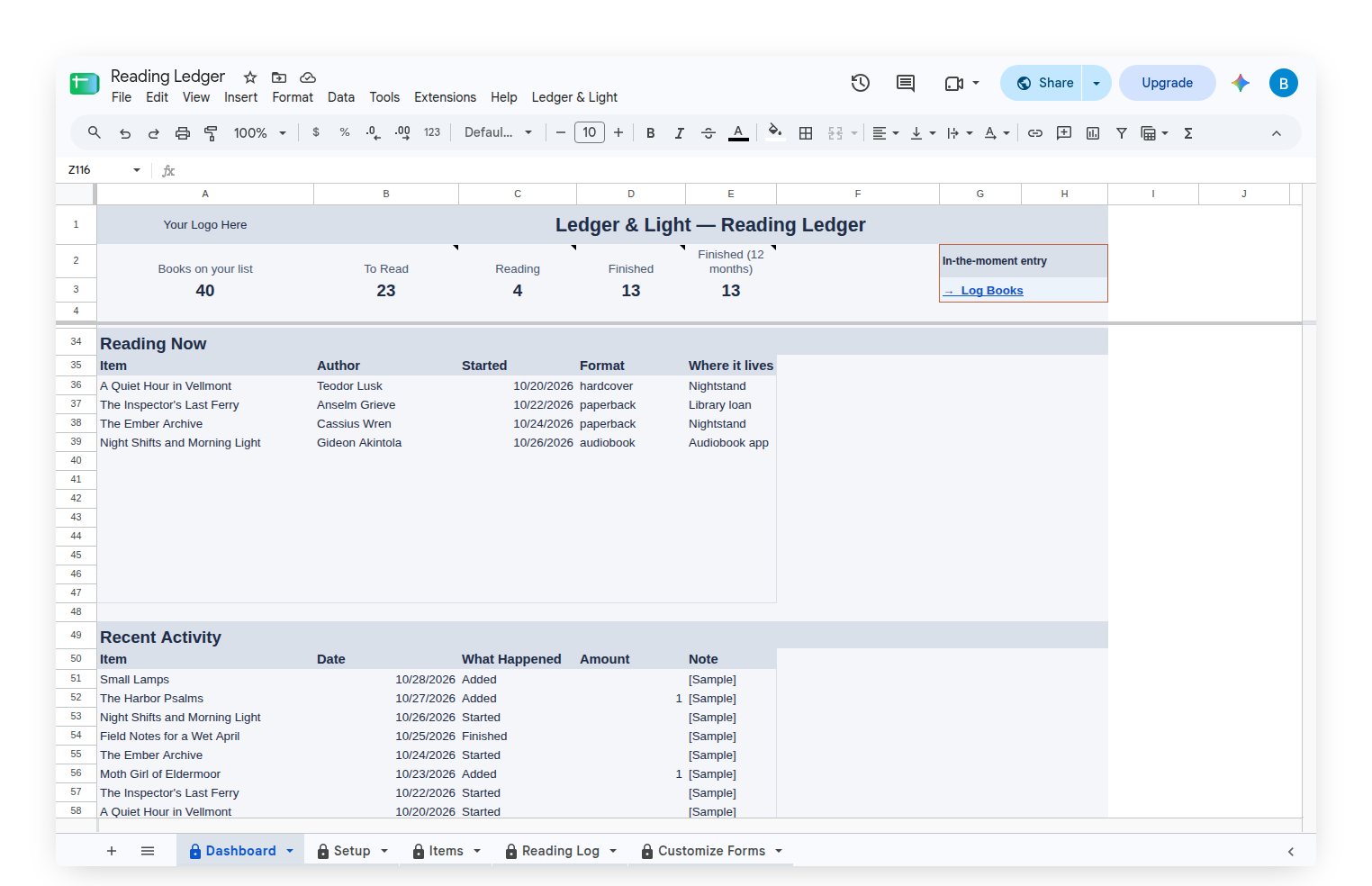
Task: Open the Dashboard tab dropdown arrow
Action: click(x=290, y=851)
